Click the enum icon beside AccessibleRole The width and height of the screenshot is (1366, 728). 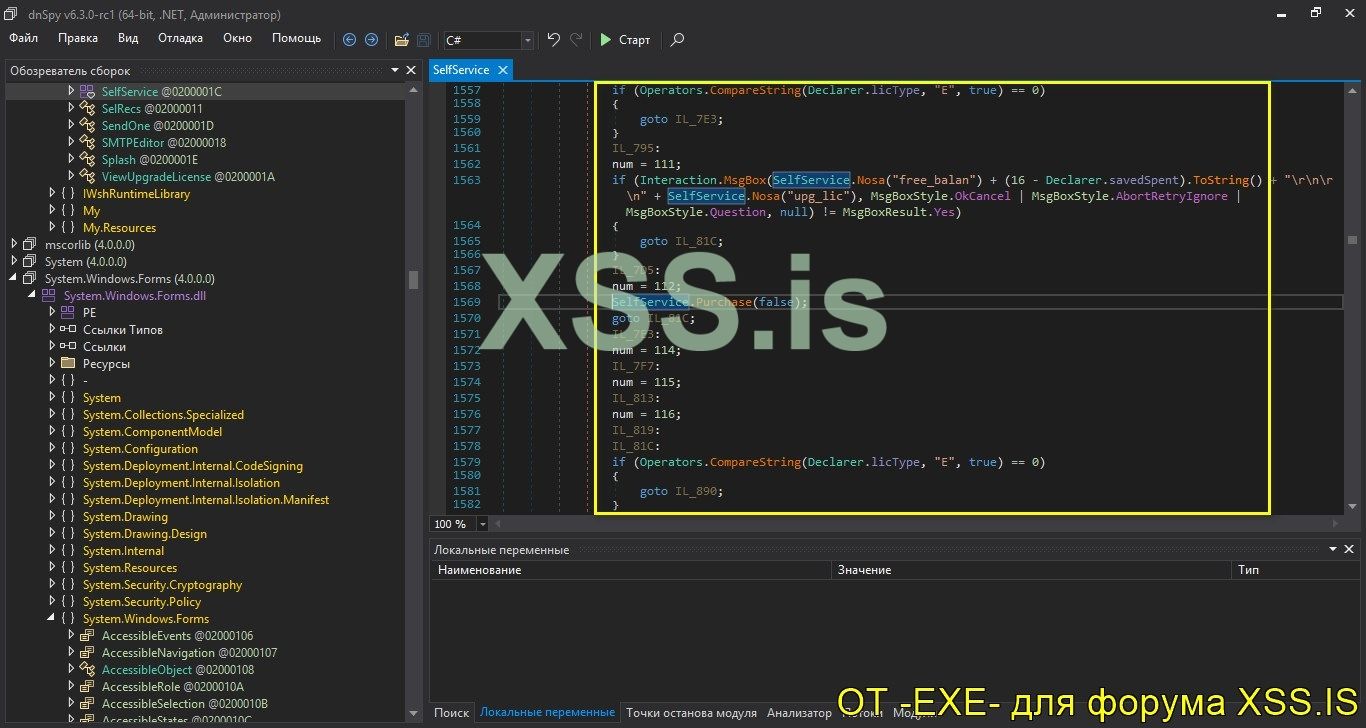[88, 686]
